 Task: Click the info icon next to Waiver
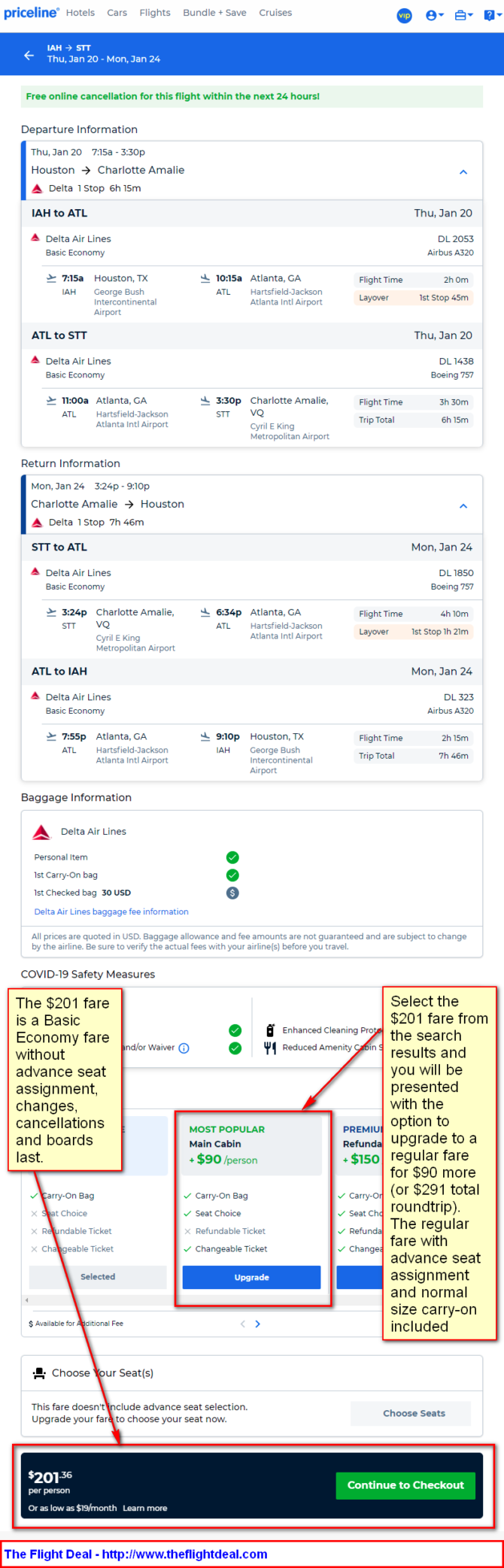click(x=184, y=1048)
